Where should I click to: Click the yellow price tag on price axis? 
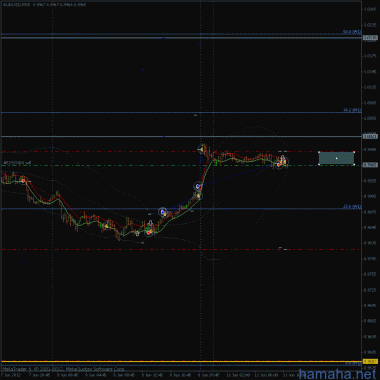(x=370, y=362)
